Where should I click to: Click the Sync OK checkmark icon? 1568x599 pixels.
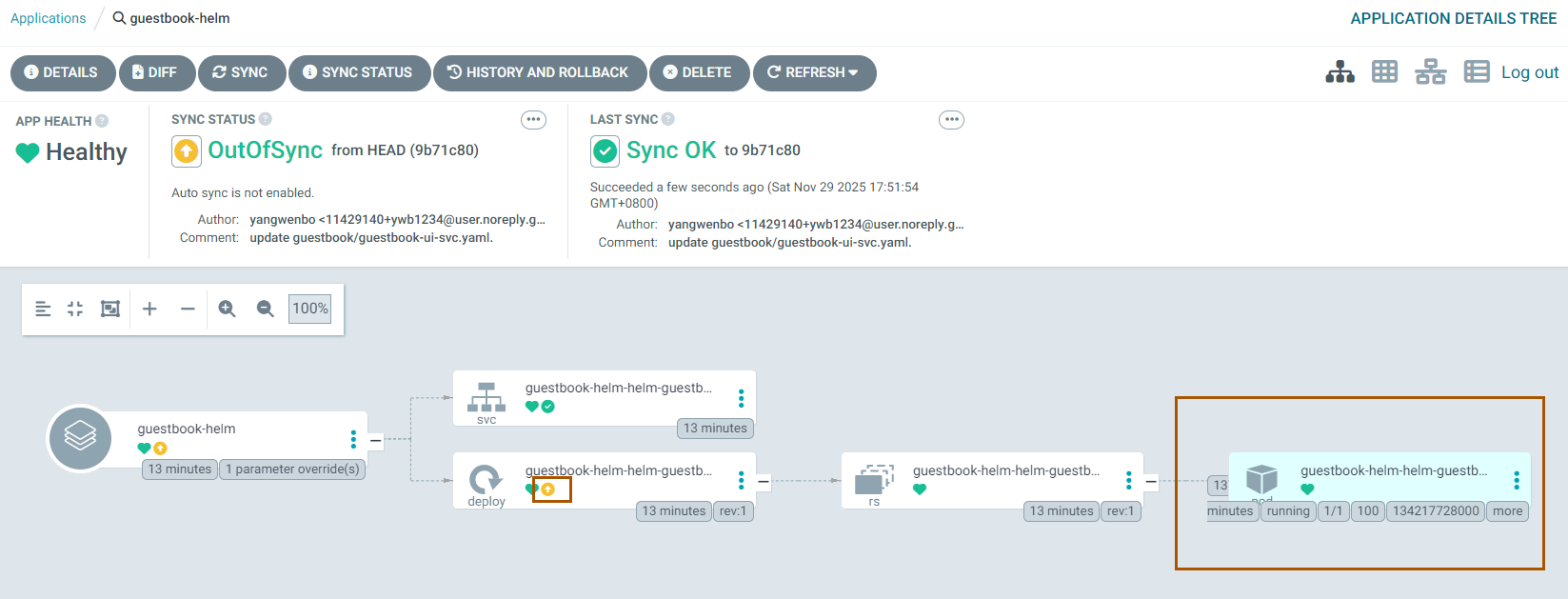(x=605, y=150)
